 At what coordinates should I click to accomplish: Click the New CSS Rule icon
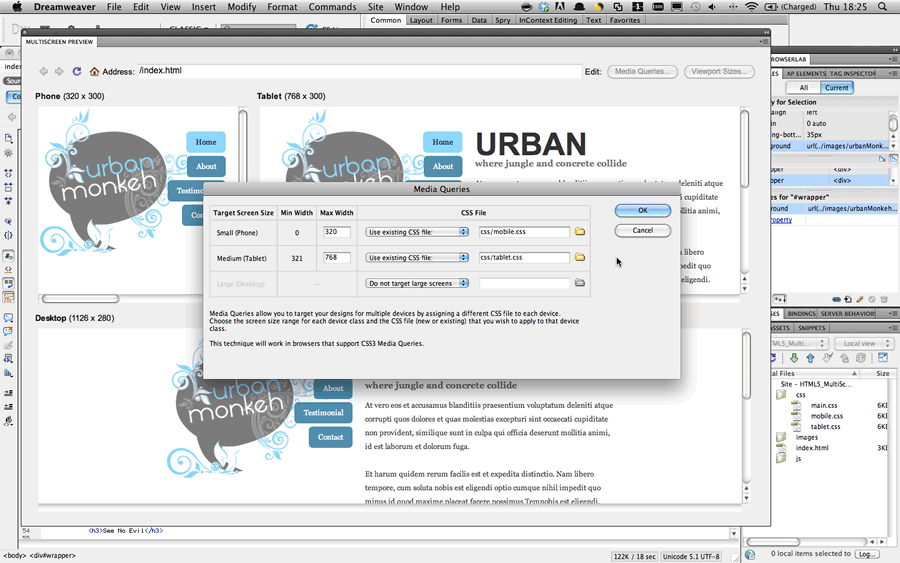click(848, 299)
